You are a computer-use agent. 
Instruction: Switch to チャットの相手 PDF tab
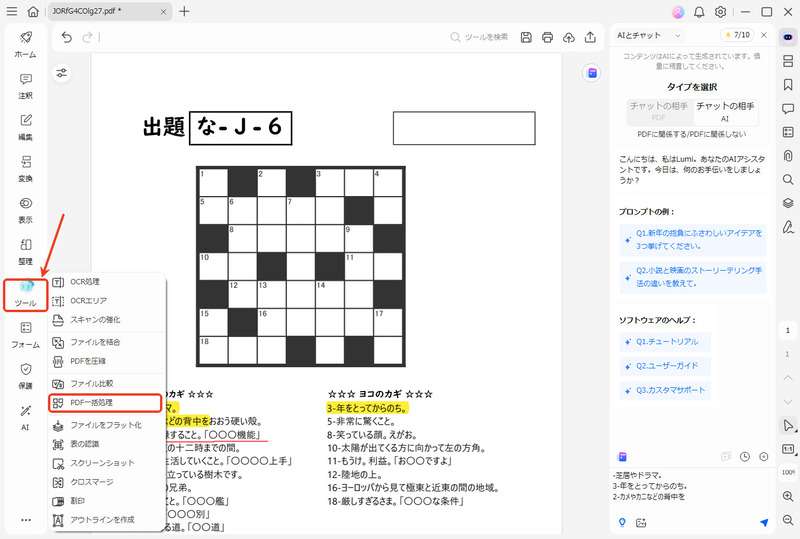659,111
